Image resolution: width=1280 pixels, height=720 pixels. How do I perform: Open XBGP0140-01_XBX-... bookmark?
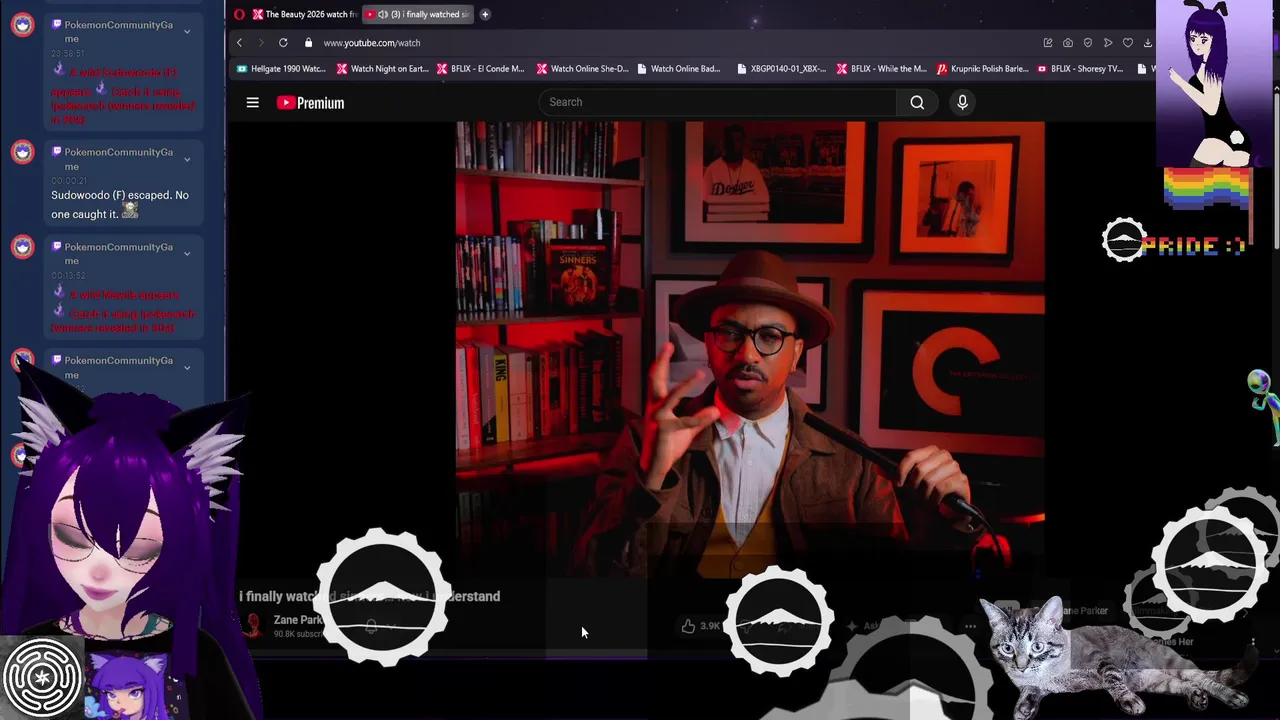[781, 69]
